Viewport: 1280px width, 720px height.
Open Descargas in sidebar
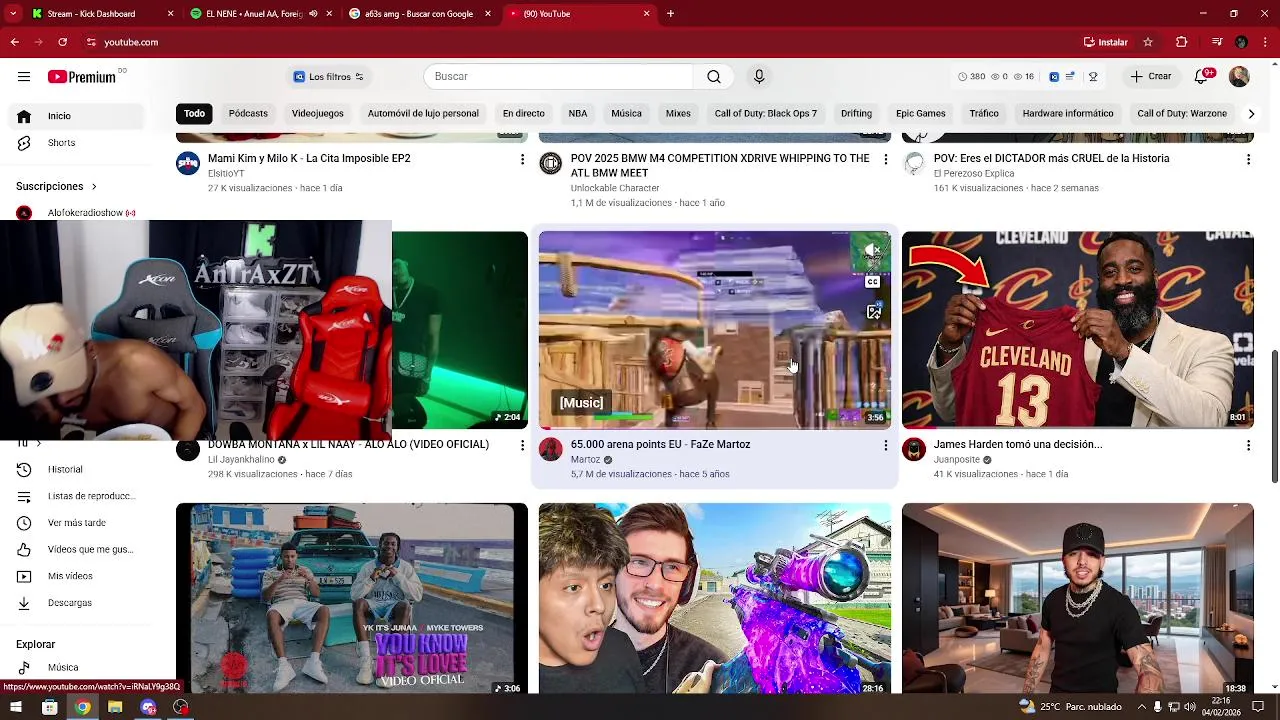click(x=78, y=603)
